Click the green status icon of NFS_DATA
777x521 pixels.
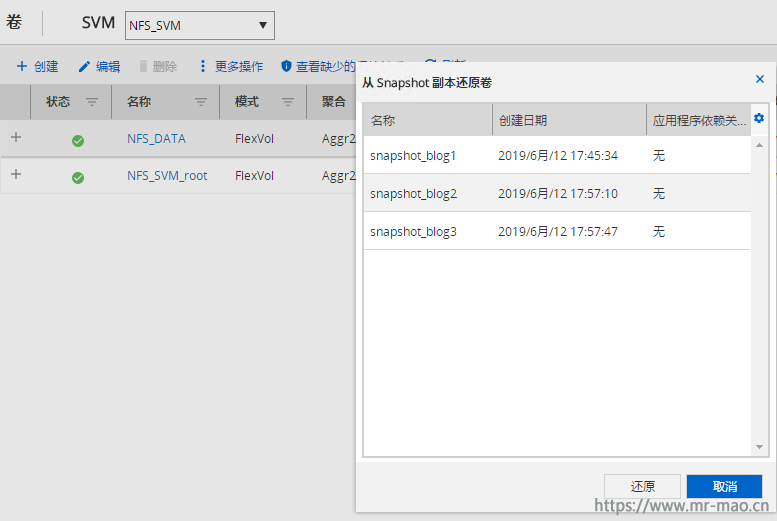[78, 141]
